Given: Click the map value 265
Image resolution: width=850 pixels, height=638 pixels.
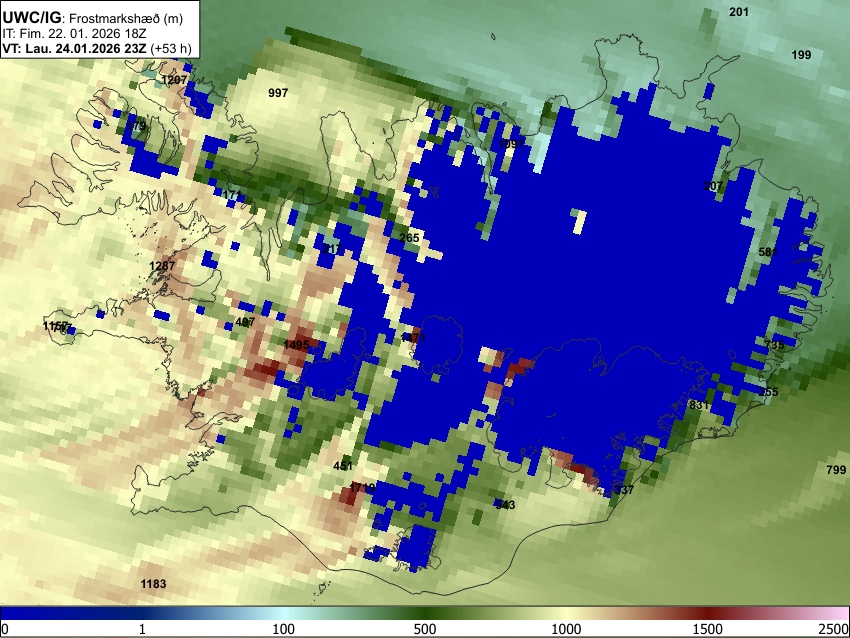Looking at the screenshot, I should (409, 238).
